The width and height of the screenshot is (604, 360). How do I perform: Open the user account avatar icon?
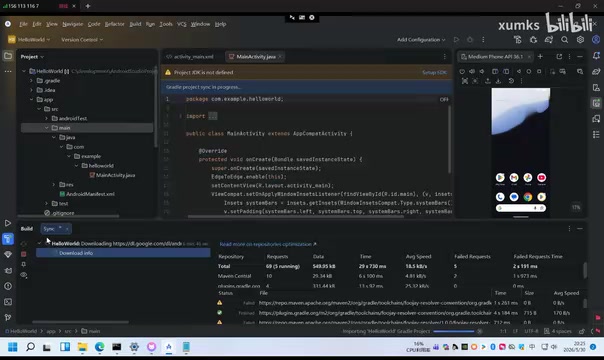click(596, 40)
